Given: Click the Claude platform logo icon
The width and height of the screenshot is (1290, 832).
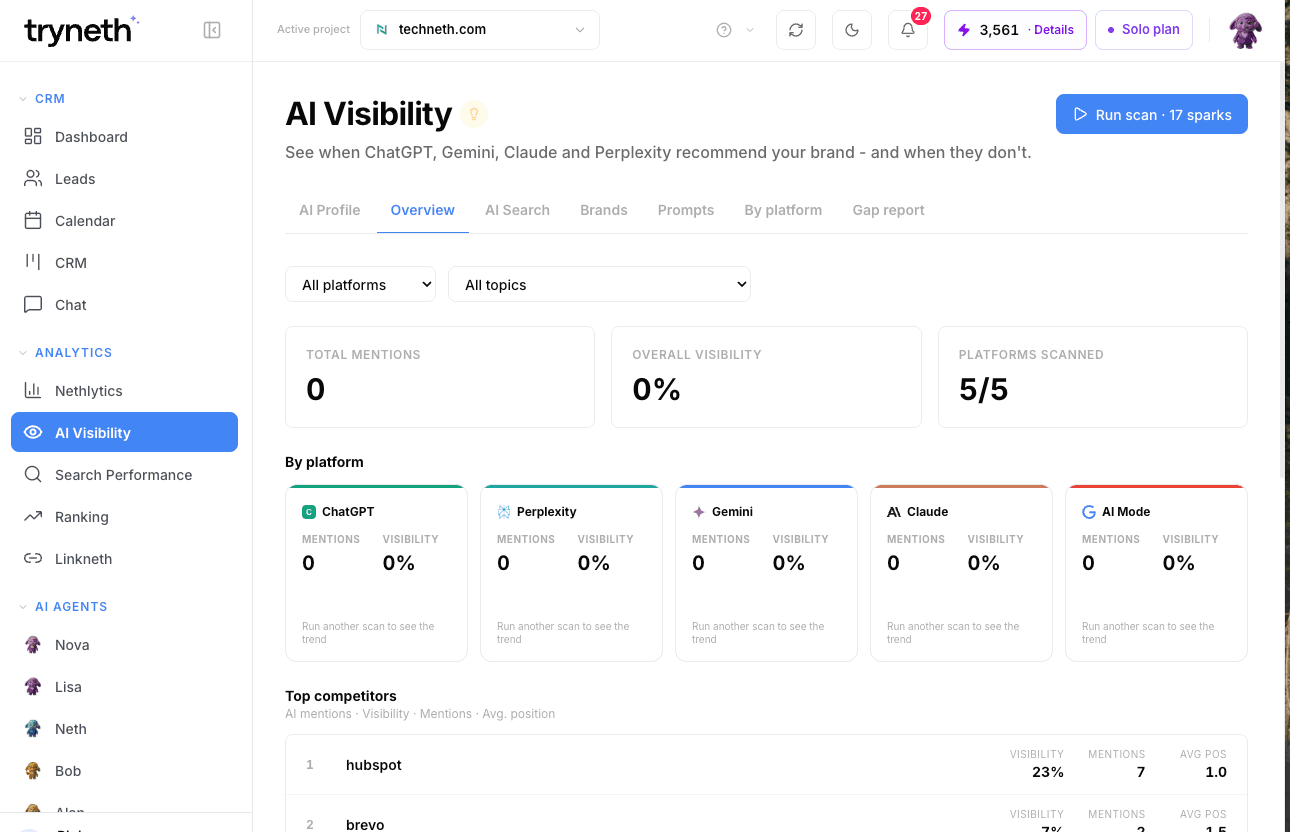Looking at the screenshot, I should click(894, 512).
